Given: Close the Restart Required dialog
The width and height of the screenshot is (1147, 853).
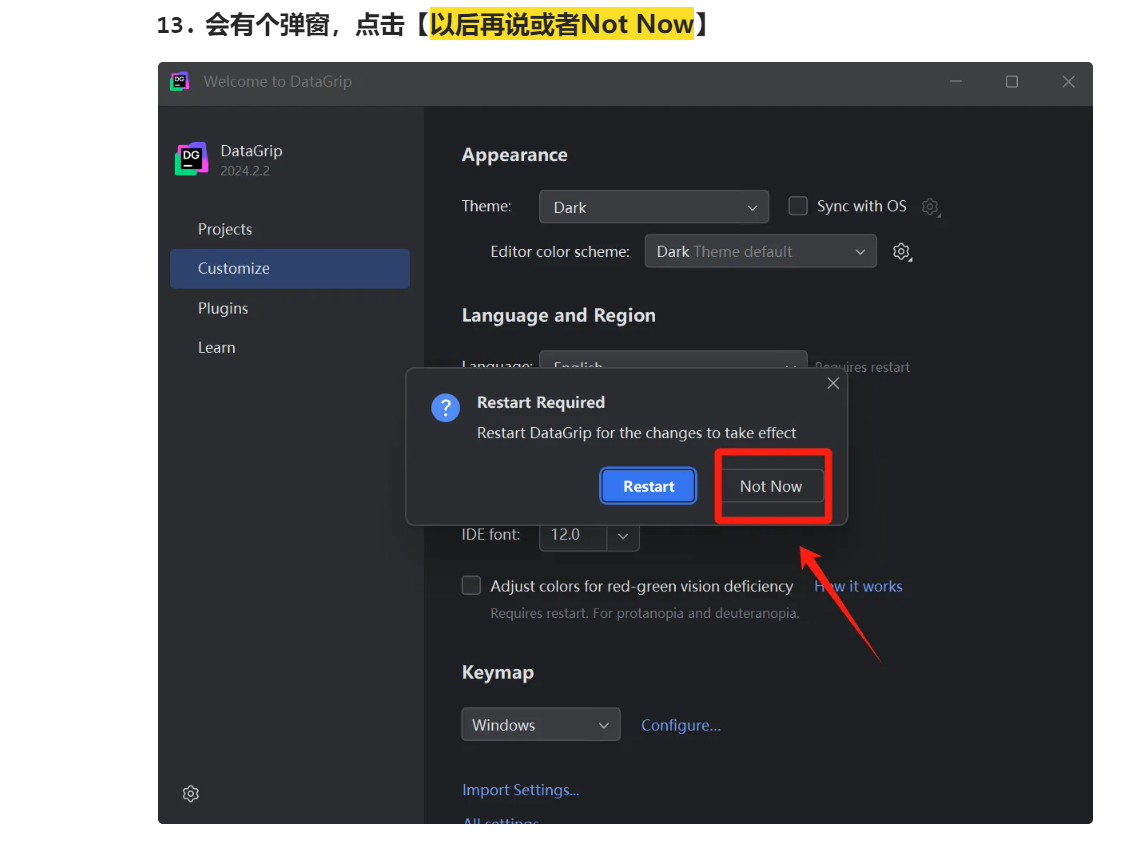Looking at the screenshot, I should [832, 383].
